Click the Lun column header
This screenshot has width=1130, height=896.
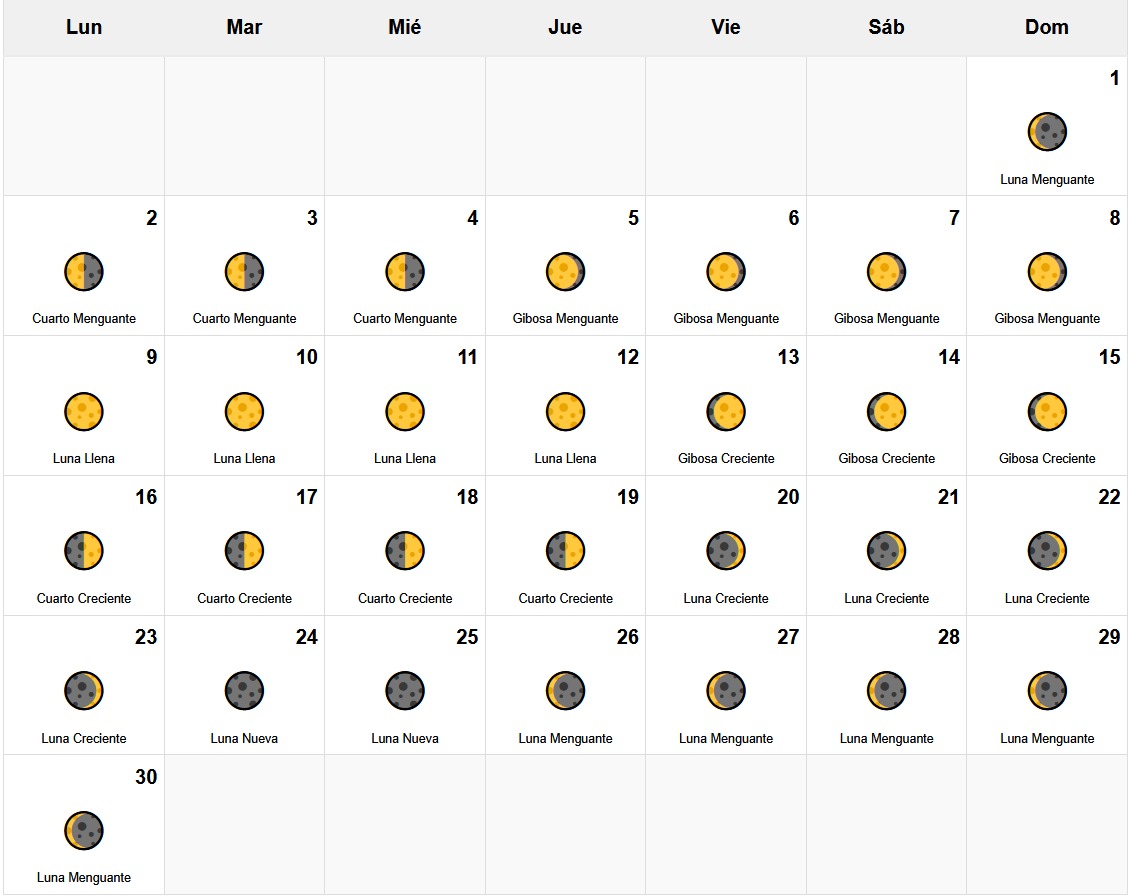pos(84,27)
